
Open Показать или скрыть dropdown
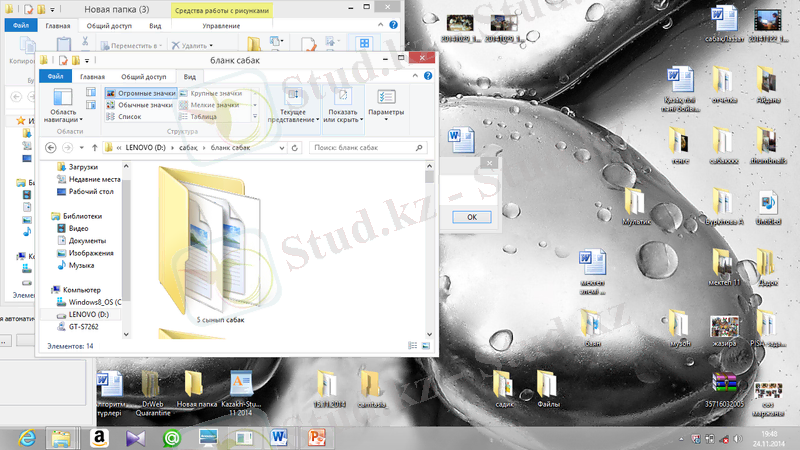[342, 103]
